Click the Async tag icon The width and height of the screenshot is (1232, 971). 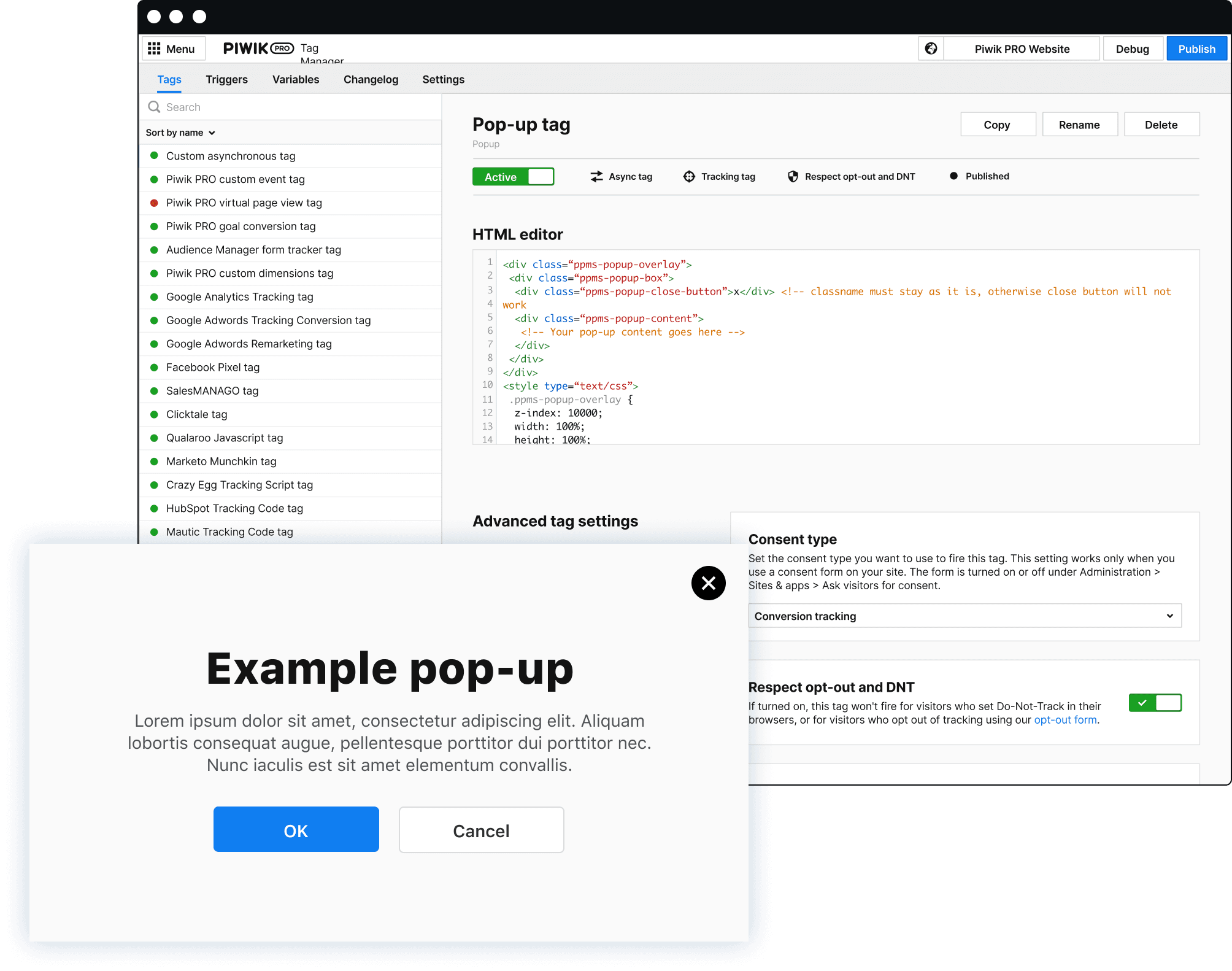coord(596,176)
